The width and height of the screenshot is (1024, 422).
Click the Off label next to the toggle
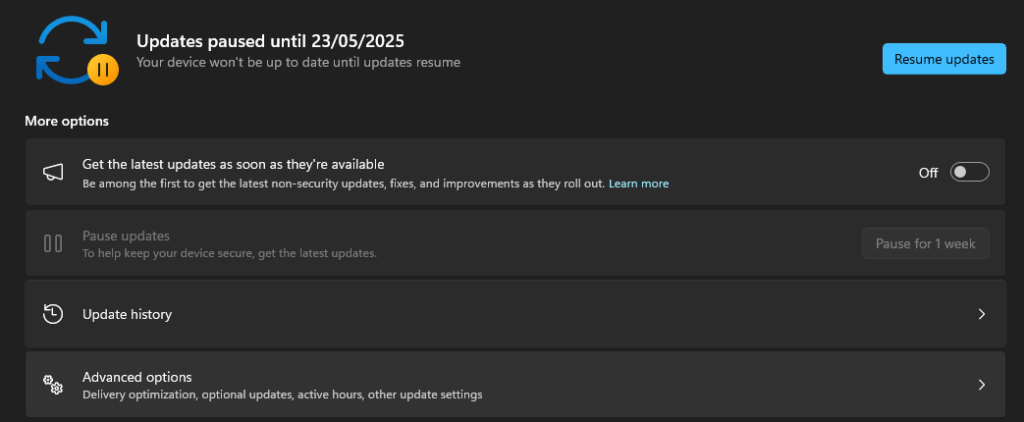(928, 173)
